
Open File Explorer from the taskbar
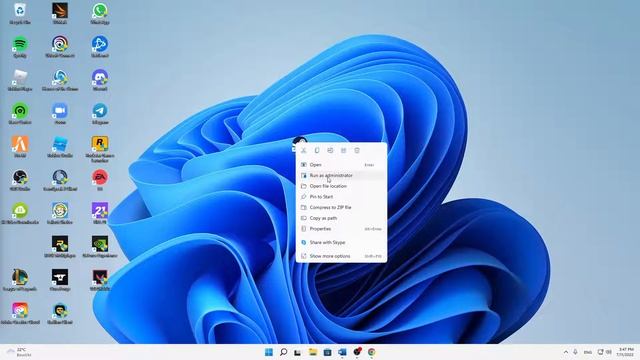[x=313, y=352]
